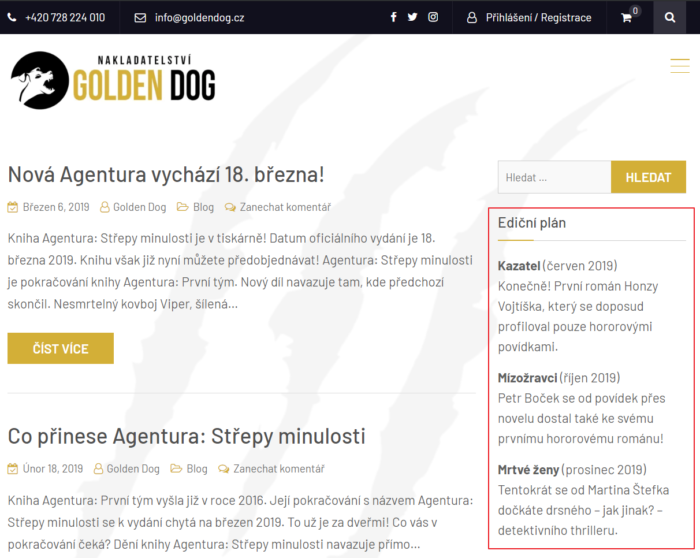Click the Golden Dog logo
Image resolution: width=700 pixels, height=558 pixels.
tap(113, 80)
